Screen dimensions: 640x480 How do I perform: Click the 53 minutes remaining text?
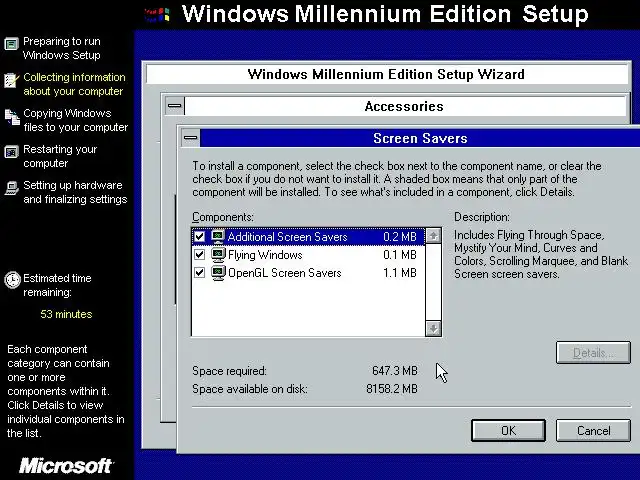(66, 314)
